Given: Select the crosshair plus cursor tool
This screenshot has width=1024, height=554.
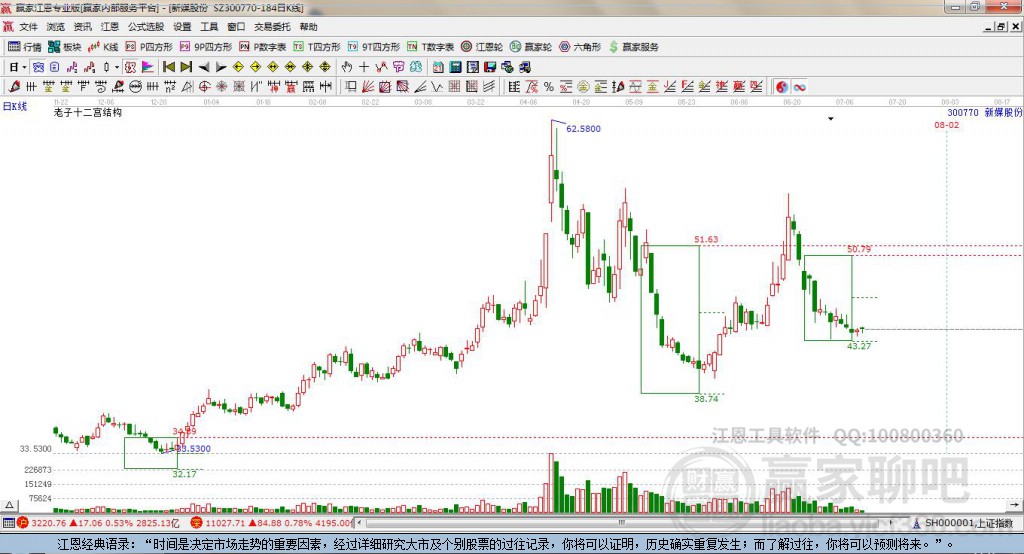Looking at the screenshot, I should 364,67.
